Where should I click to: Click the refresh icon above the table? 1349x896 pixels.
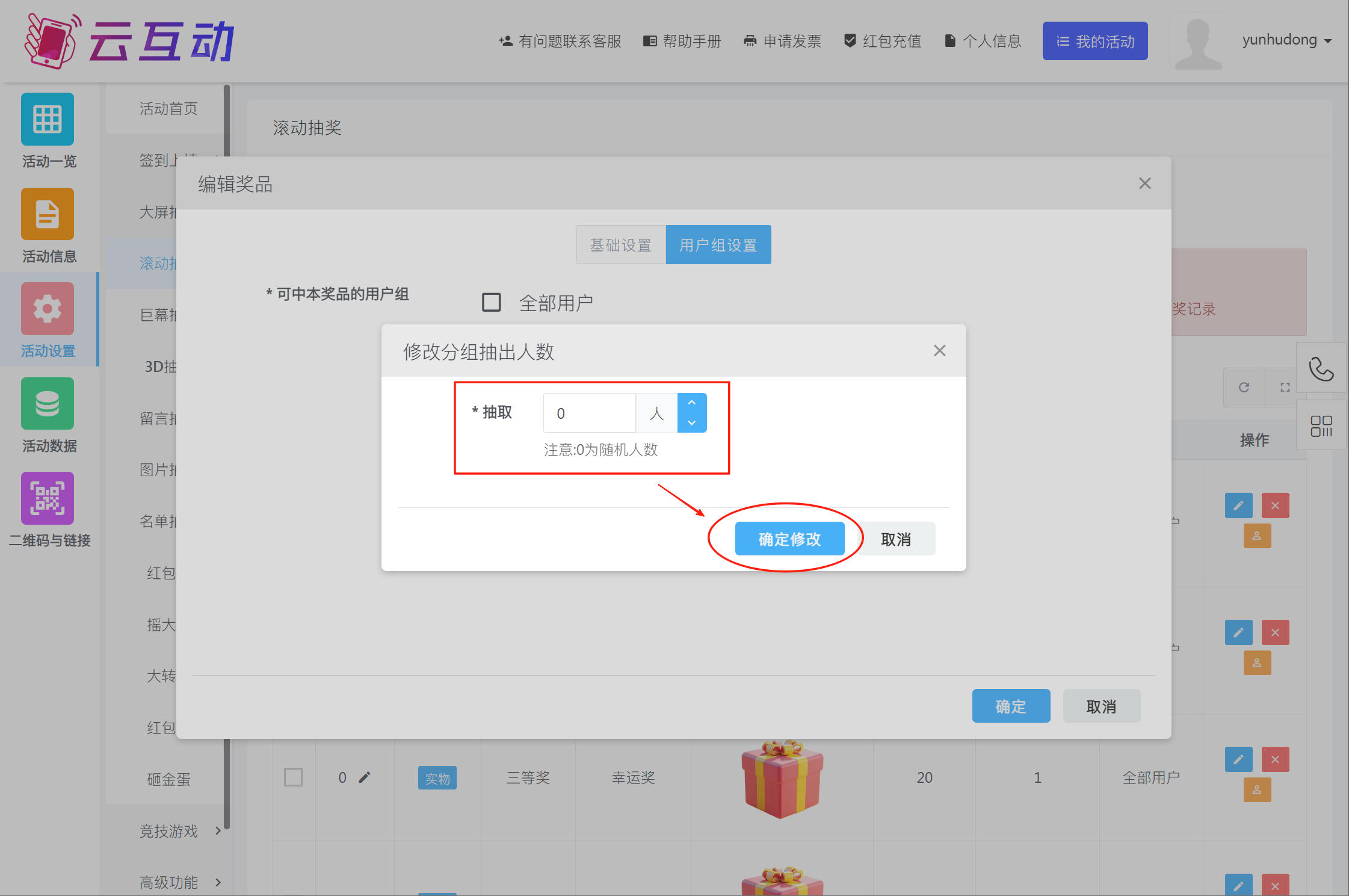[x=1244, y=388]
